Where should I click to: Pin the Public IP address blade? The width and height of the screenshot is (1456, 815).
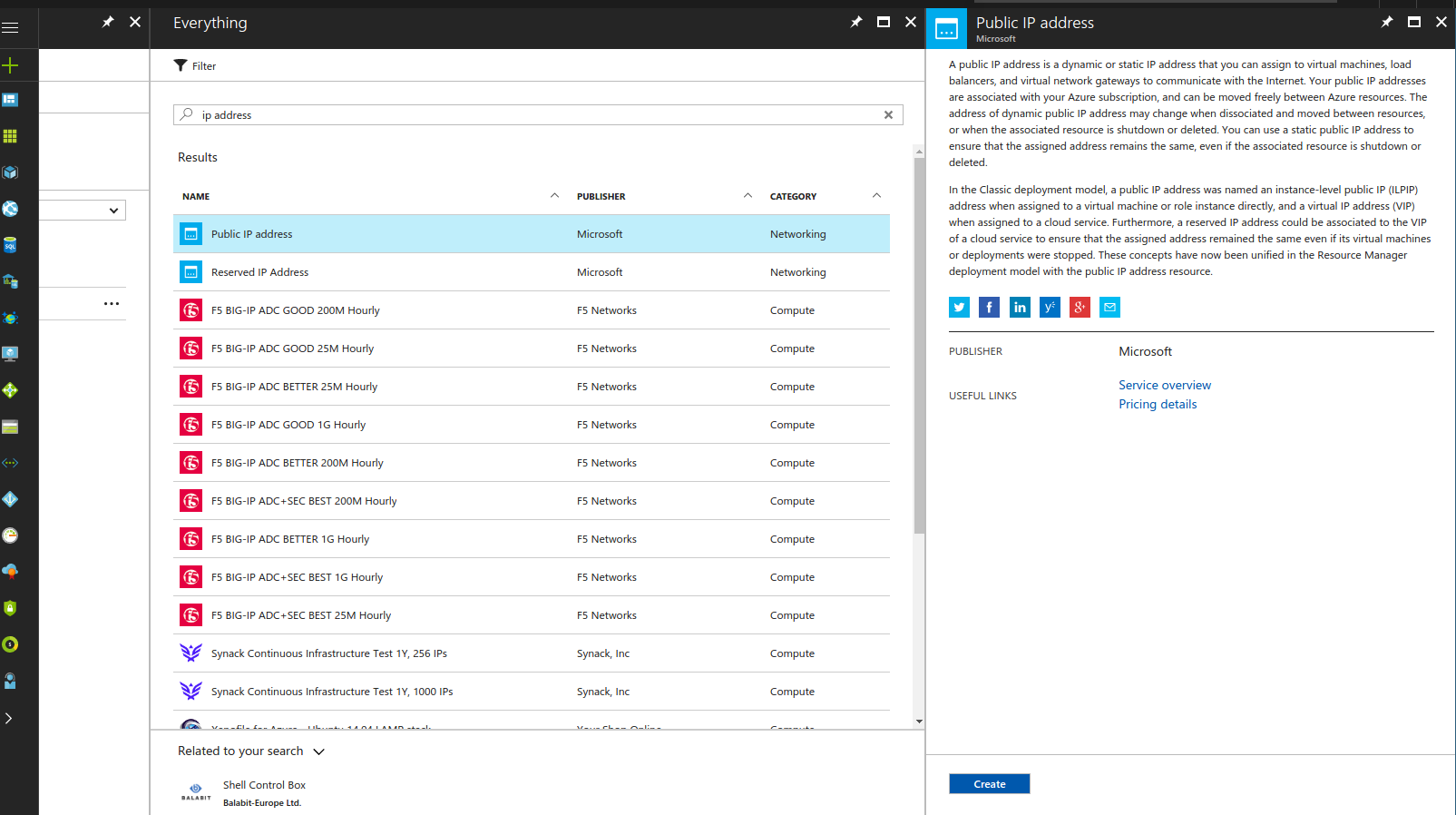pyautogui.click(x=1387, y=22)
